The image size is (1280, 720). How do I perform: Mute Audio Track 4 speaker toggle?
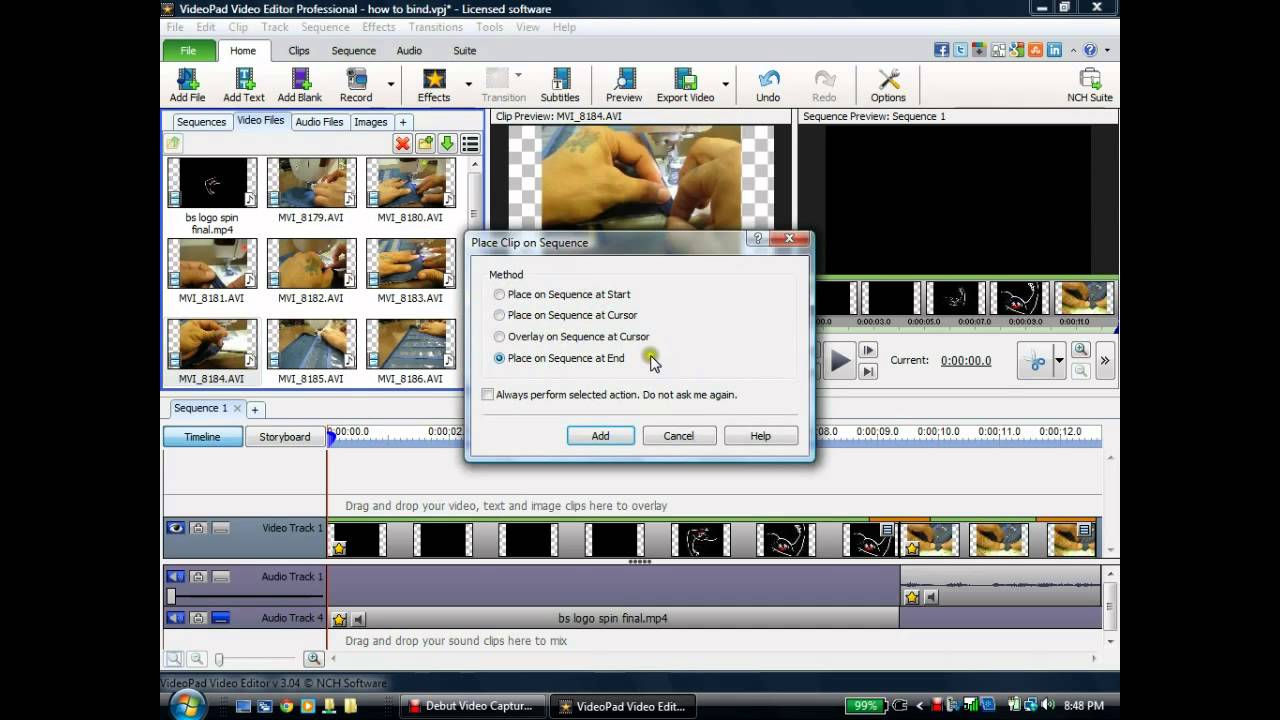(176, 618)
